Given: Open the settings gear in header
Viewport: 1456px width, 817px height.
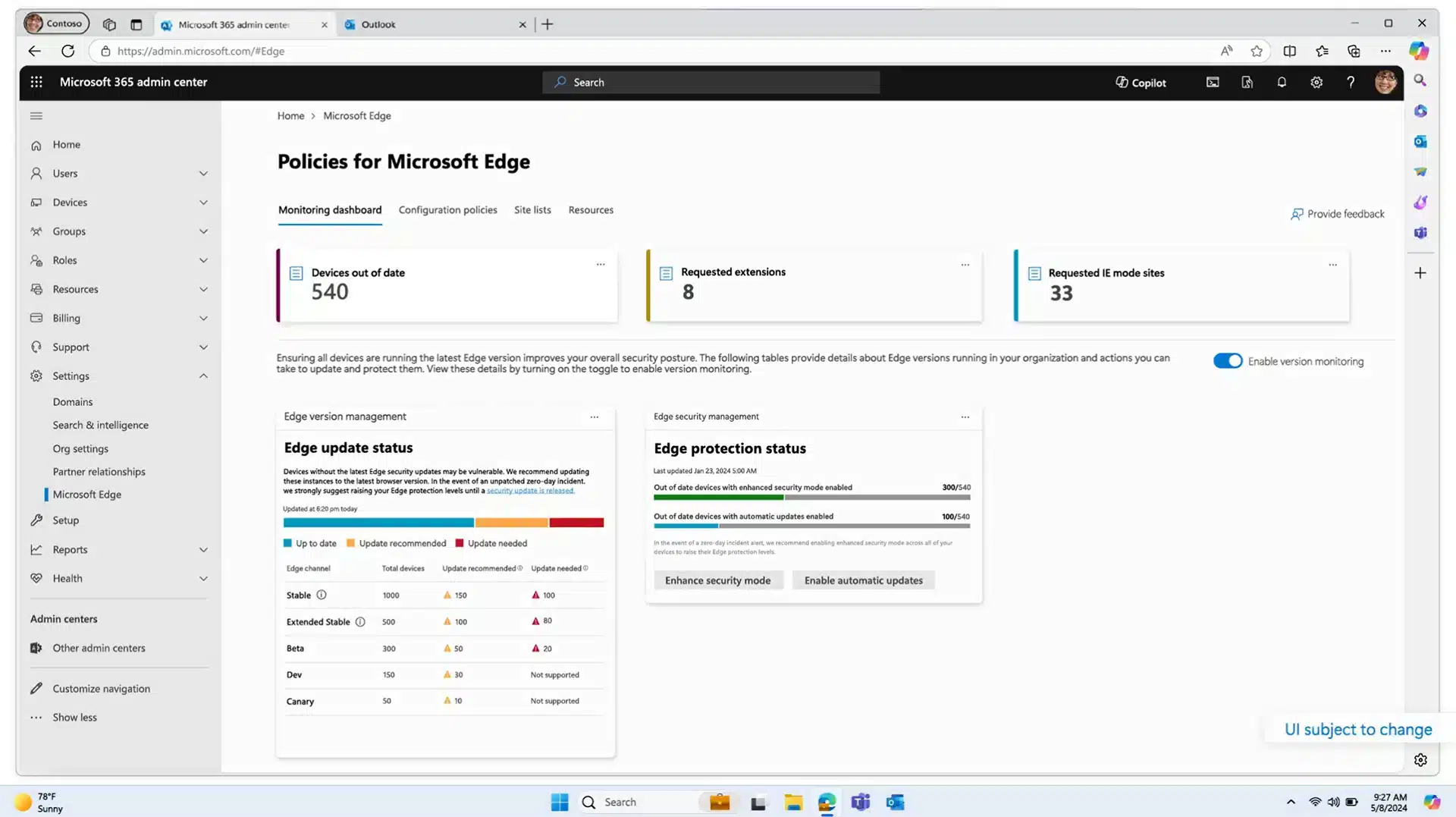Looking at the screenshot, I should (1316, 83).
